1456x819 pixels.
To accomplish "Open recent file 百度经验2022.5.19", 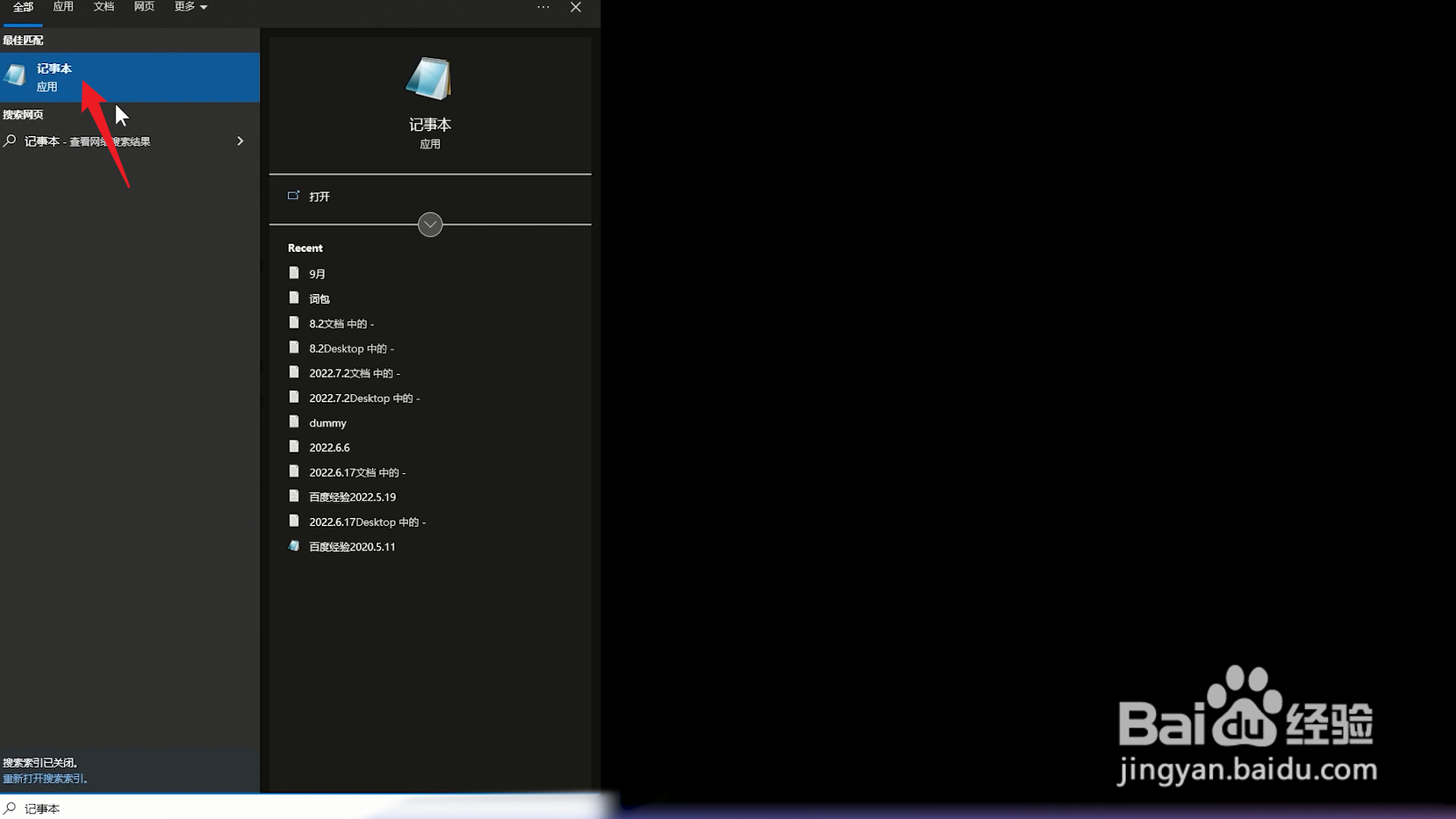I will pyautogui.click(x=353, y=497).
